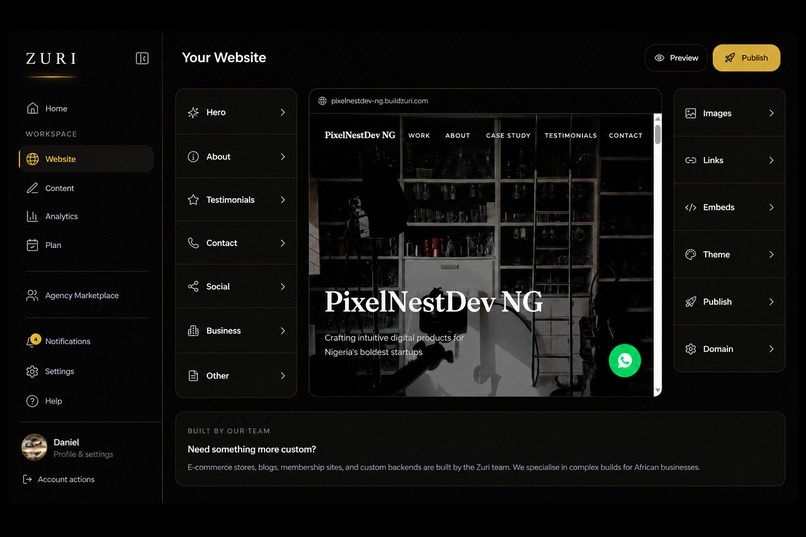Expand the Business section chevron

pos(283,330)
